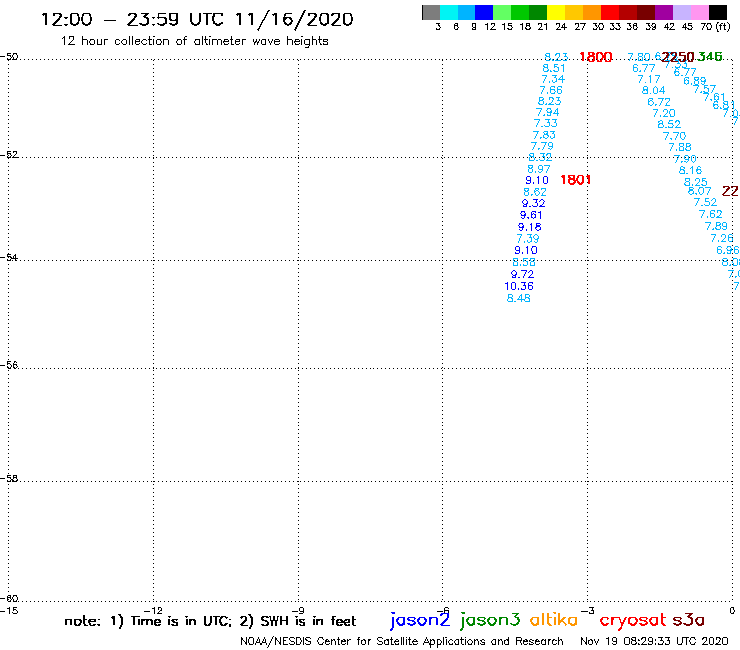Click the chart title date 11/16/2020
This screenshot has width=740, height=650.
(x=294, y=20)
